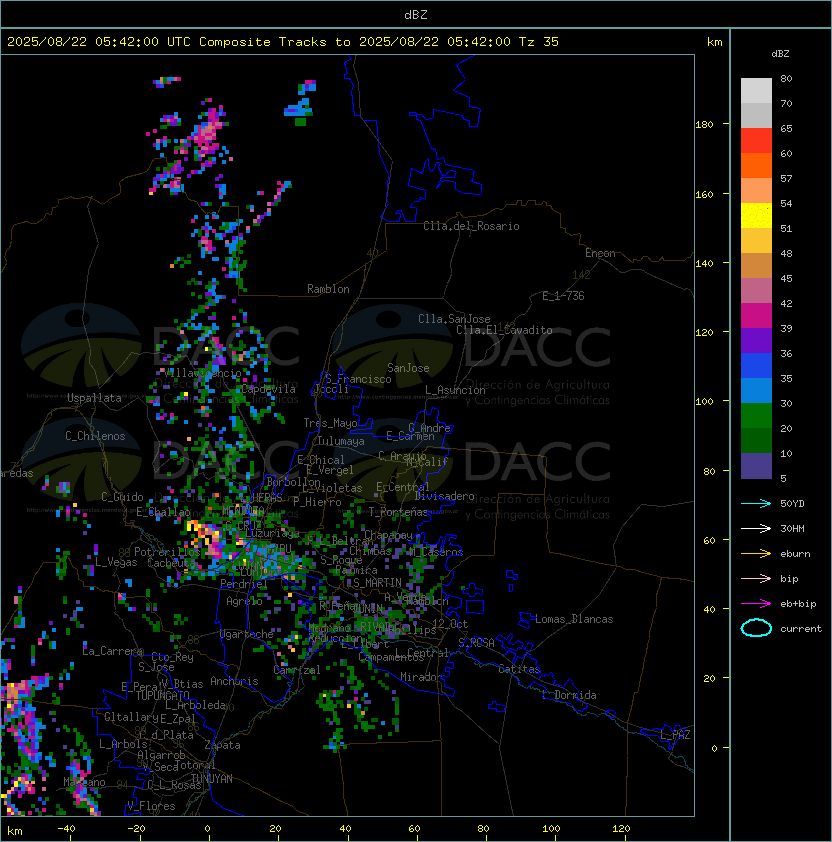Click the 'Villavicencio' map label
This screenshot has width=832, height=842.
[x=204, y=373]
